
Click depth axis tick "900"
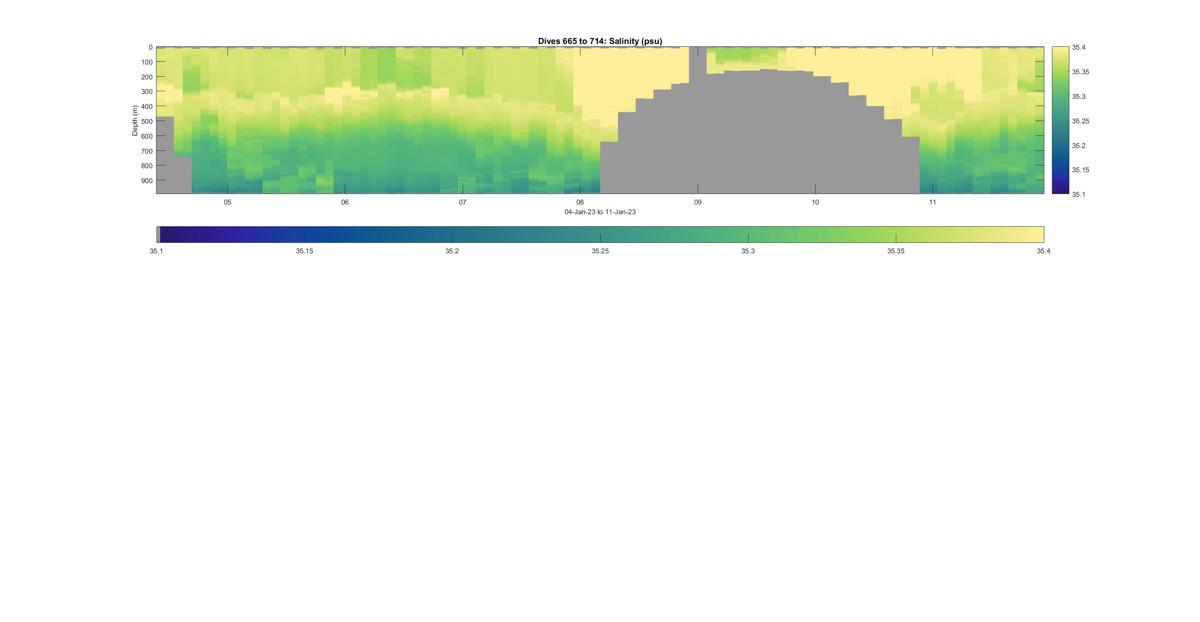coord(146,181)
